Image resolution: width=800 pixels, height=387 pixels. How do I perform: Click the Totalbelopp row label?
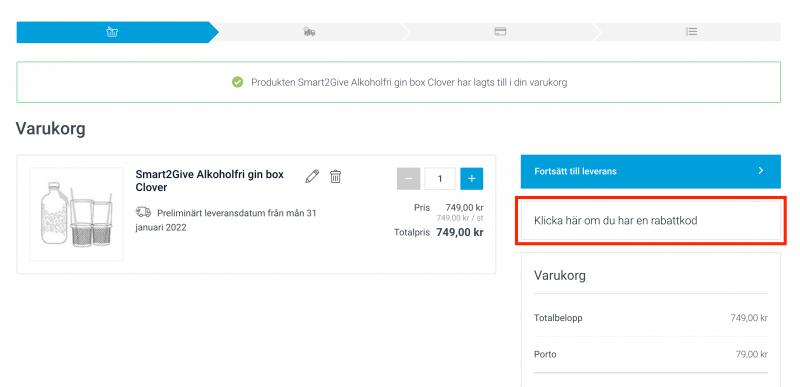[558, 318]
